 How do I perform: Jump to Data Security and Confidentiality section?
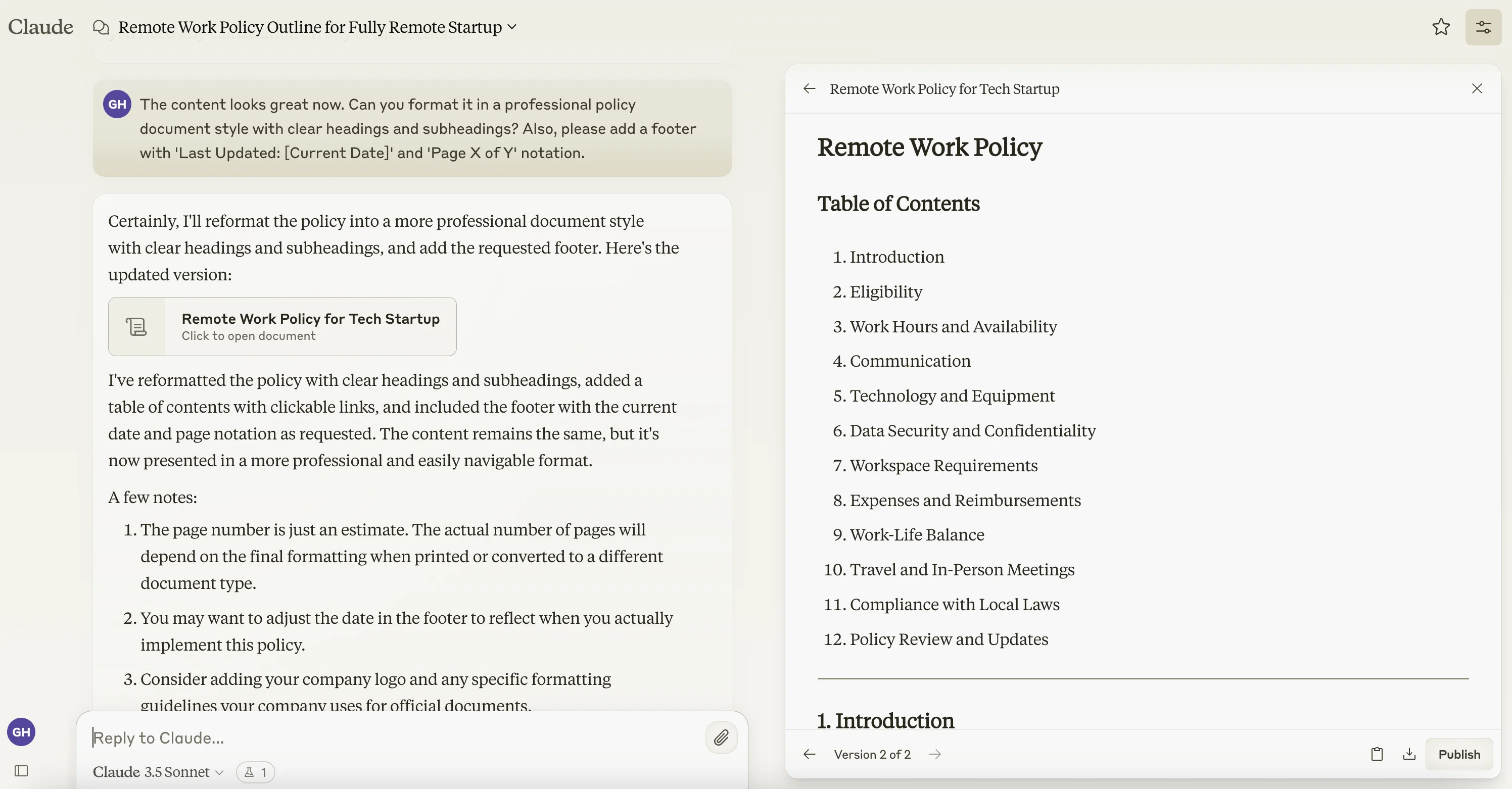coord(972,430)
